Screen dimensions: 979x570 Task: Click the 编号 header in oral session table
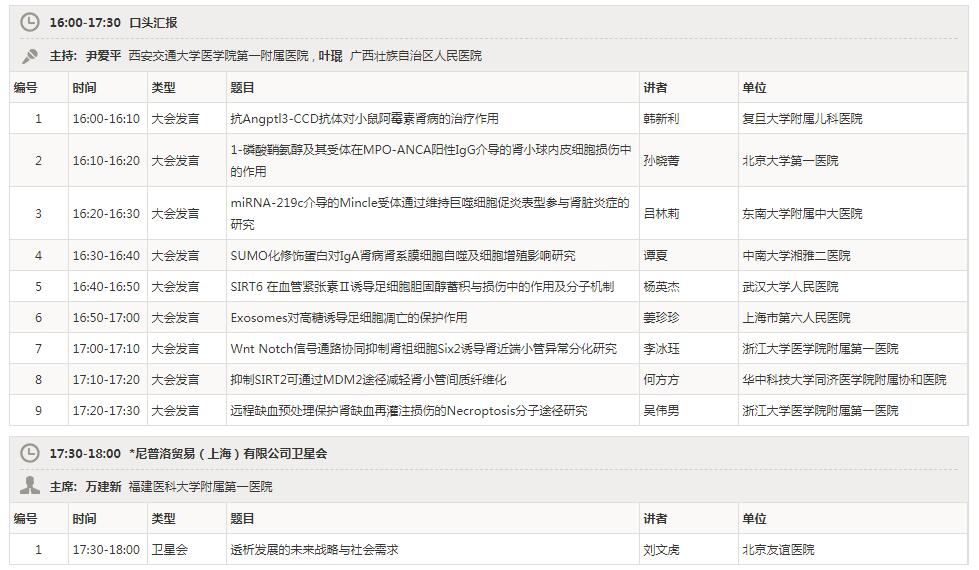pyautogui.click(x=26, y=87)
